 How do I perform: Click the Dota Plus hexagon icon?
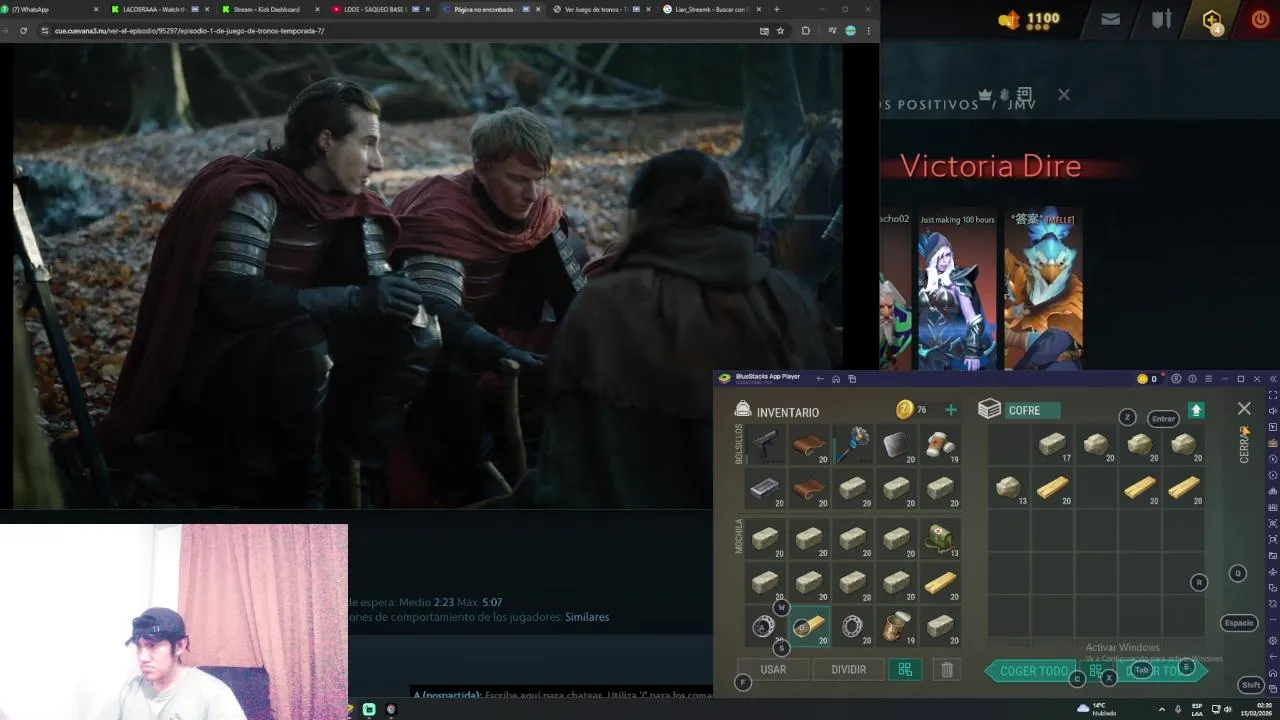pos(1212,20)
